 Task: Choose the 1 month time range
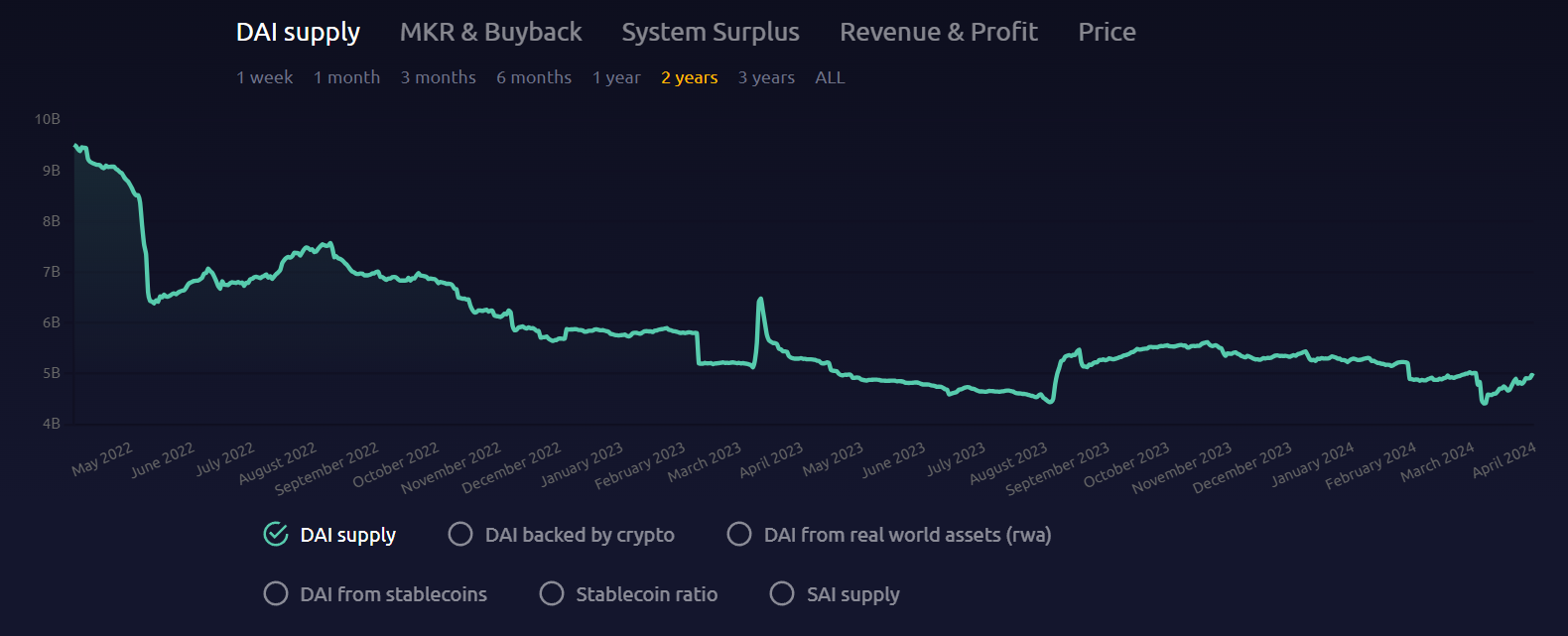coord(346,77)
